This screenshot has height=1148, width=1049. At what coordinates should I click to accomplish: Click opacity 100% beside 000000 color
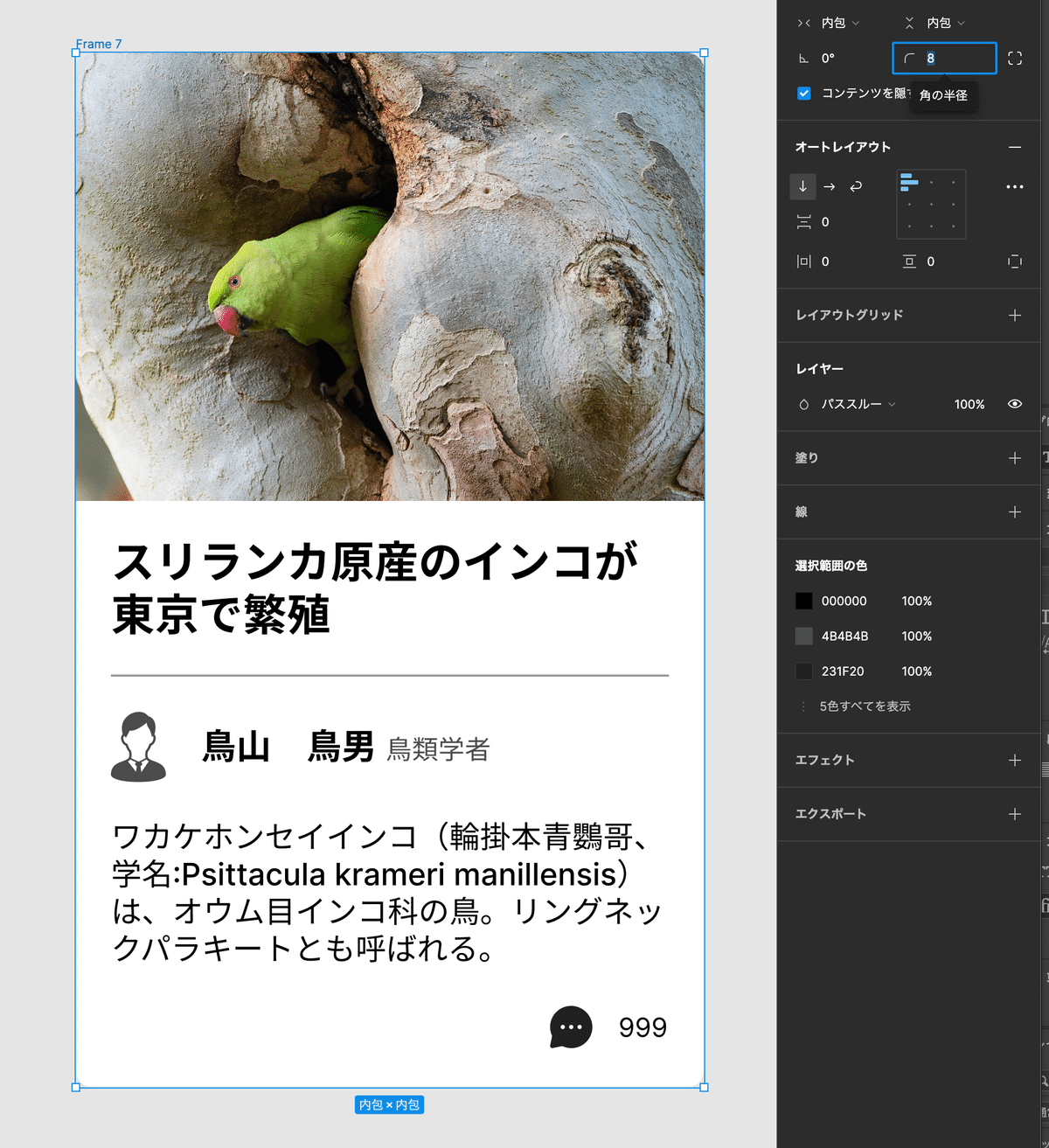(917, 601)
